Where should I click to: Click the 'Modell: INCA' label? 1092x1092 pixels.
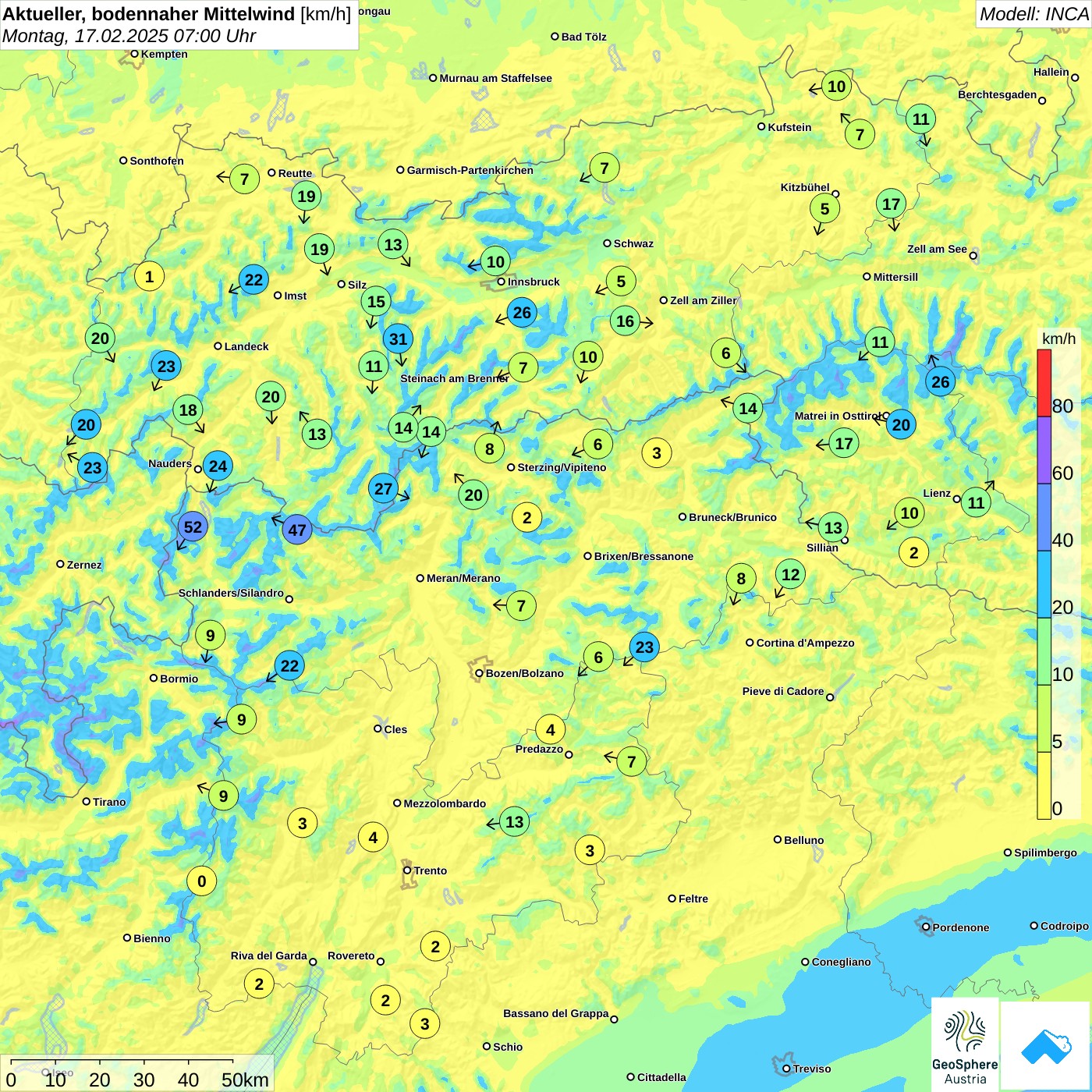coord(1033,13)
